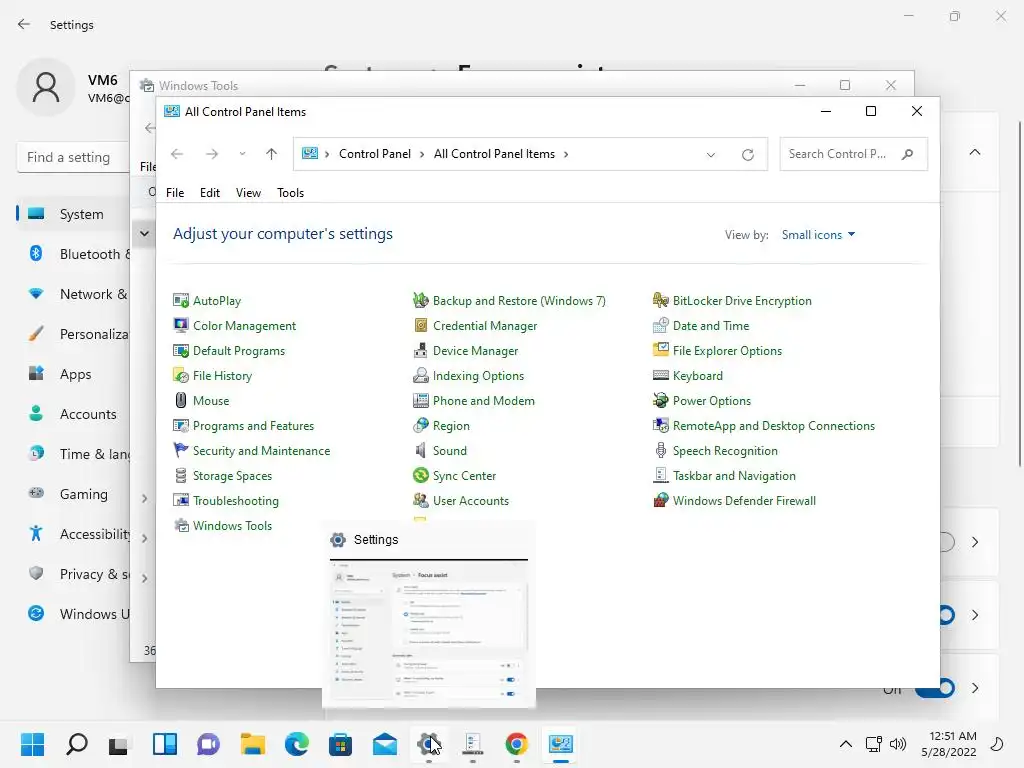Open Phone and Modem icon
The image size is (1024, 768).
click(x=421, y=400)
